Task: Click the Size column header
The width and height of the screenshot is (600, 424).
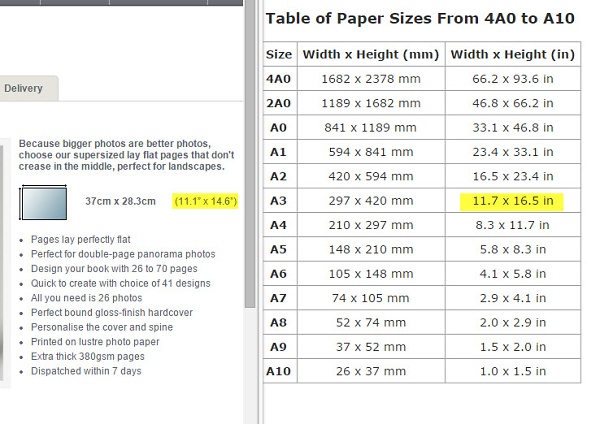Action: pyautogui.click(x=280, y=54)
